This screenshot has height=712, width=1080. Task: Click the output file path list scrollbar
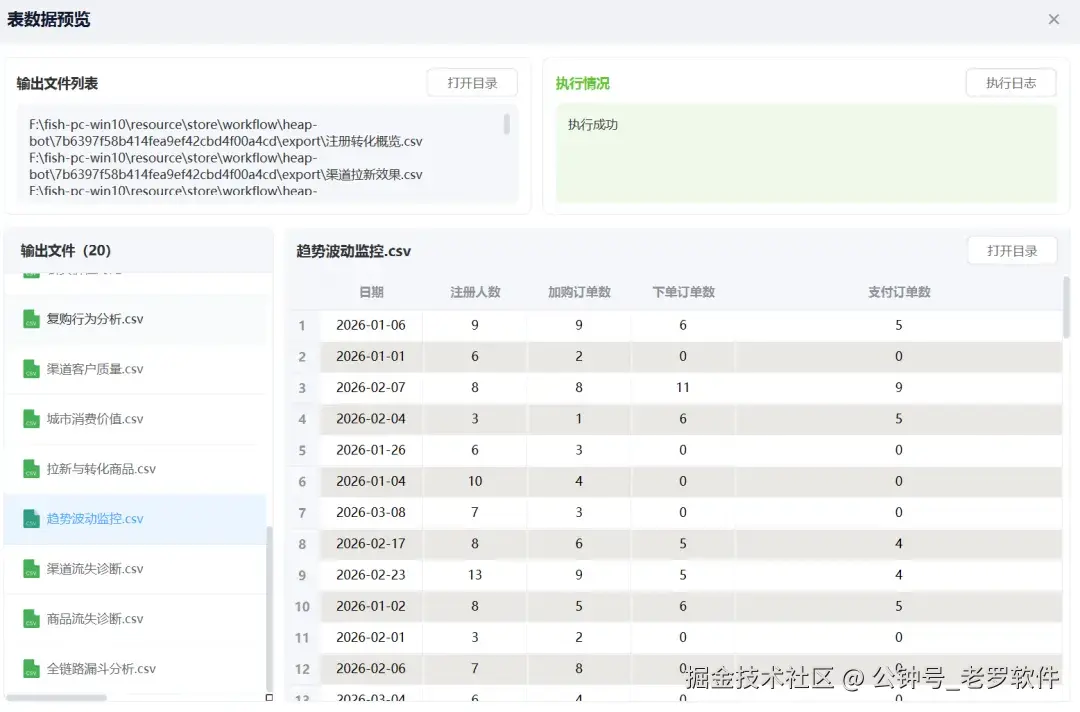coord(507,124)
